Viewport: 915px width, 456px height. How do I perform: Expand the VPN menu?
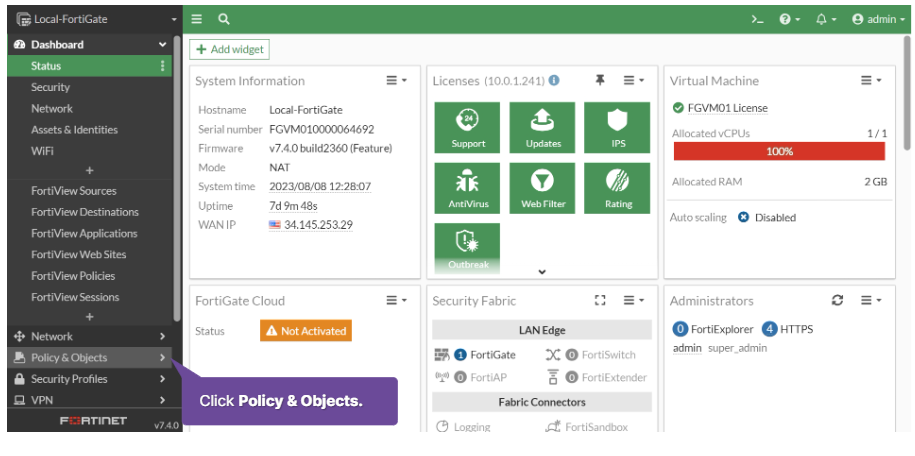(x=89, y=400)
